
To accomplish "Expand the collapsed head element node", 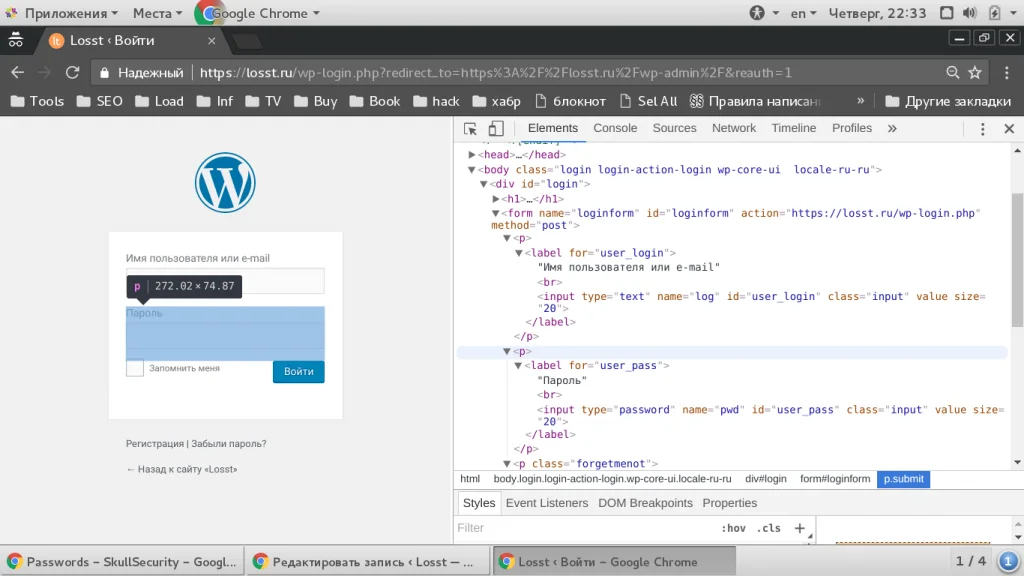I will (x=471, y=155).
